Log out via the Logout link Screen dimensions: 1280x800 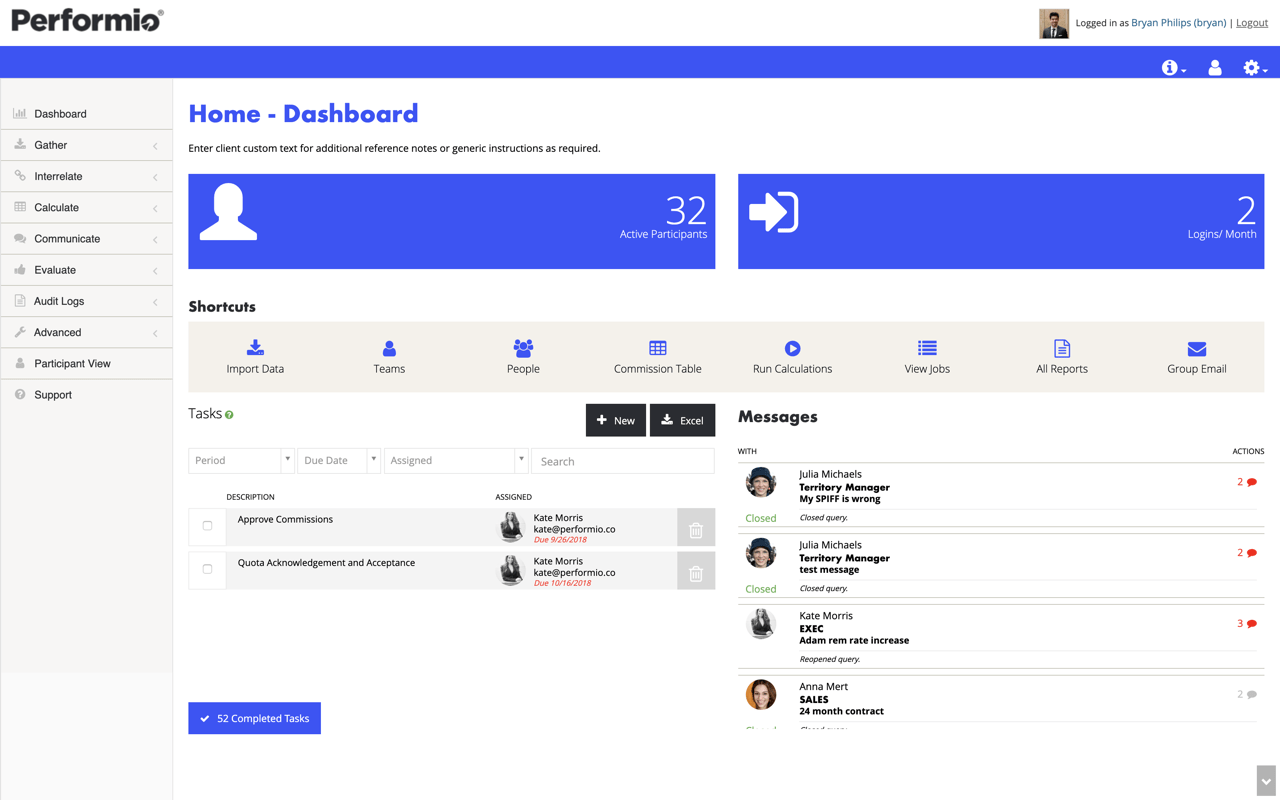point(1252,22)
